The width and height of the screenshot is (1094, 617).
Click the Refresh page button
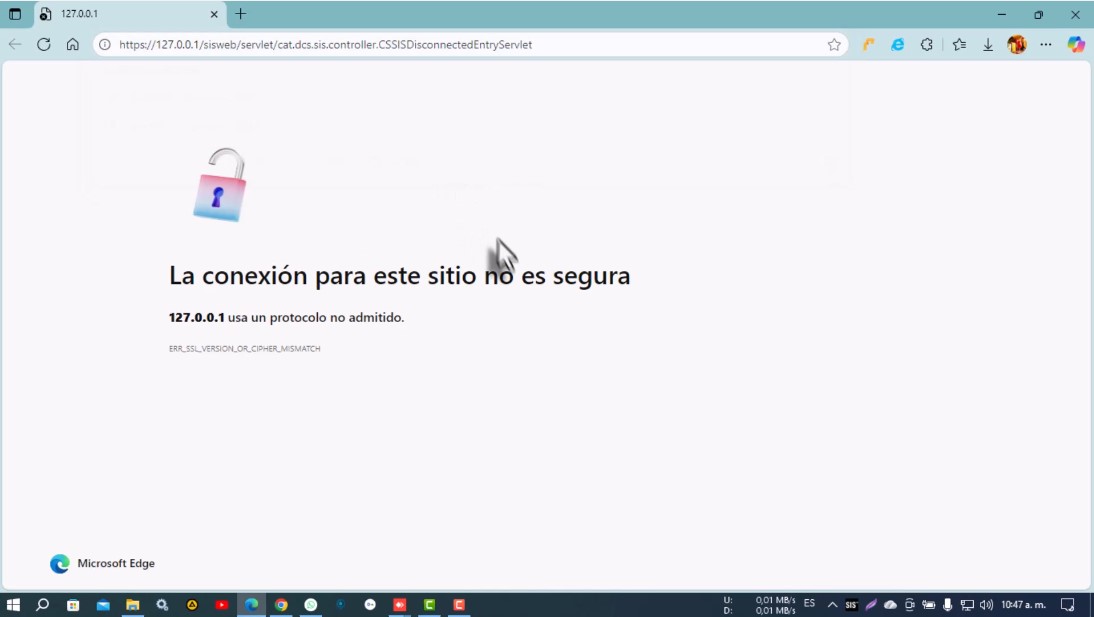point(43,44)
